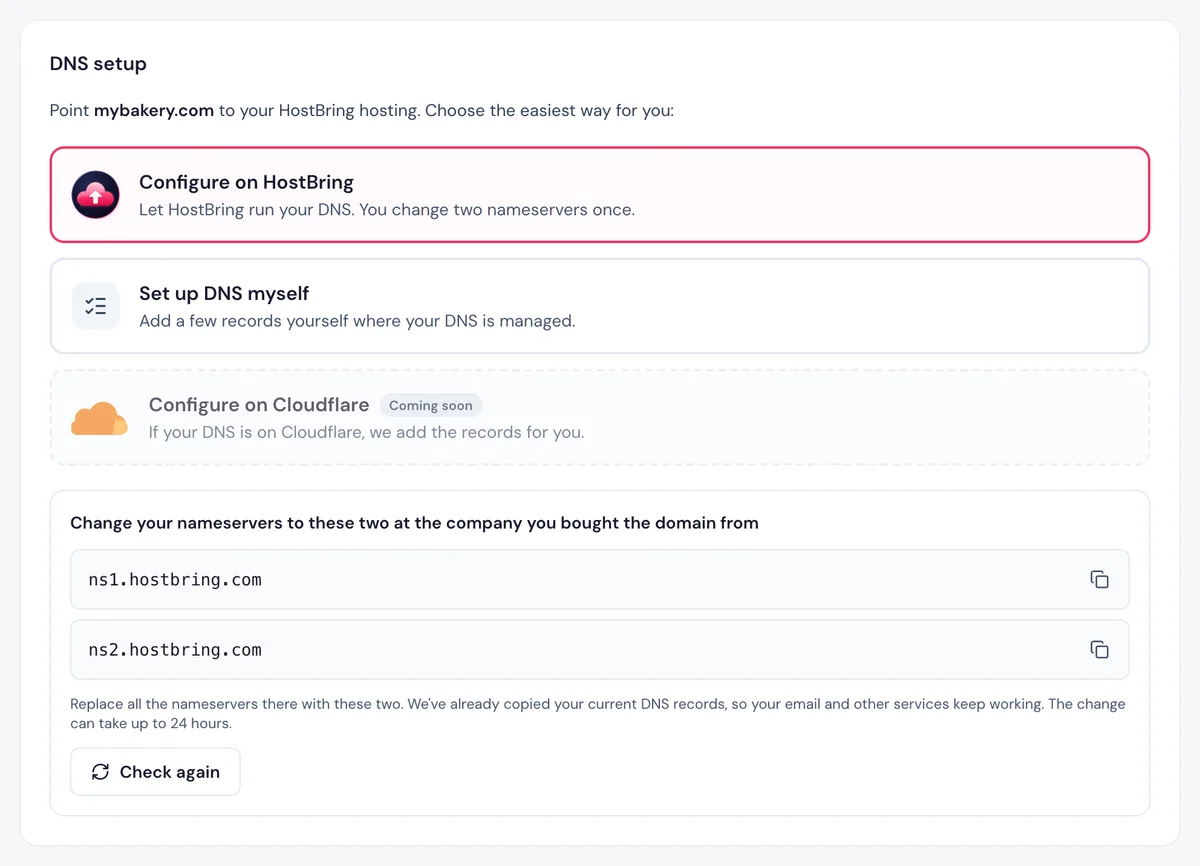Image resolution: width=1200 pixels, height=866 pixels.
Task: Click the Coming soon badge
Action: pos(431,405)
